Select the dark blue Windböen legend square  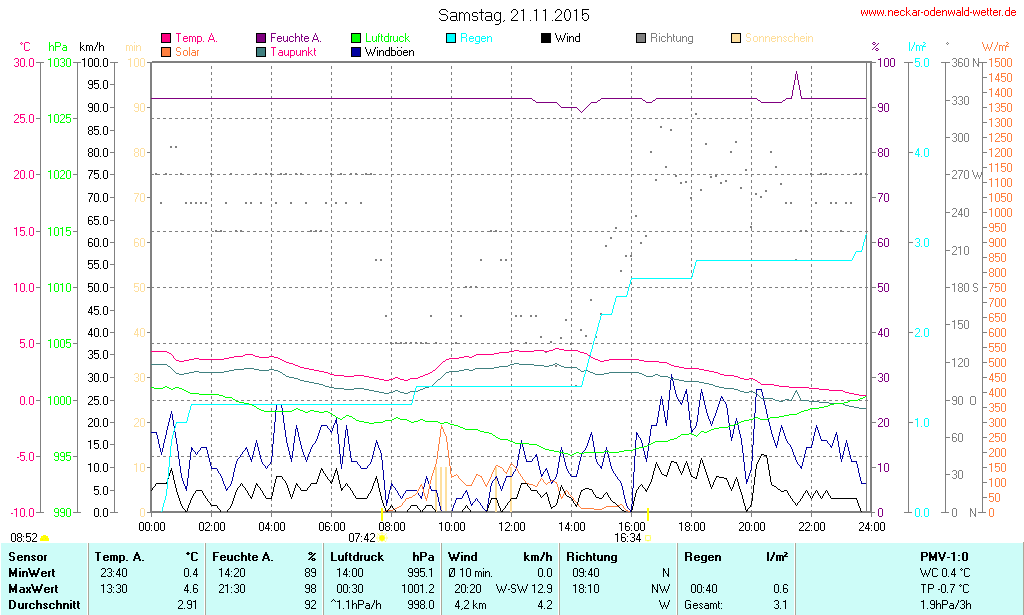(x=357, y=51)
